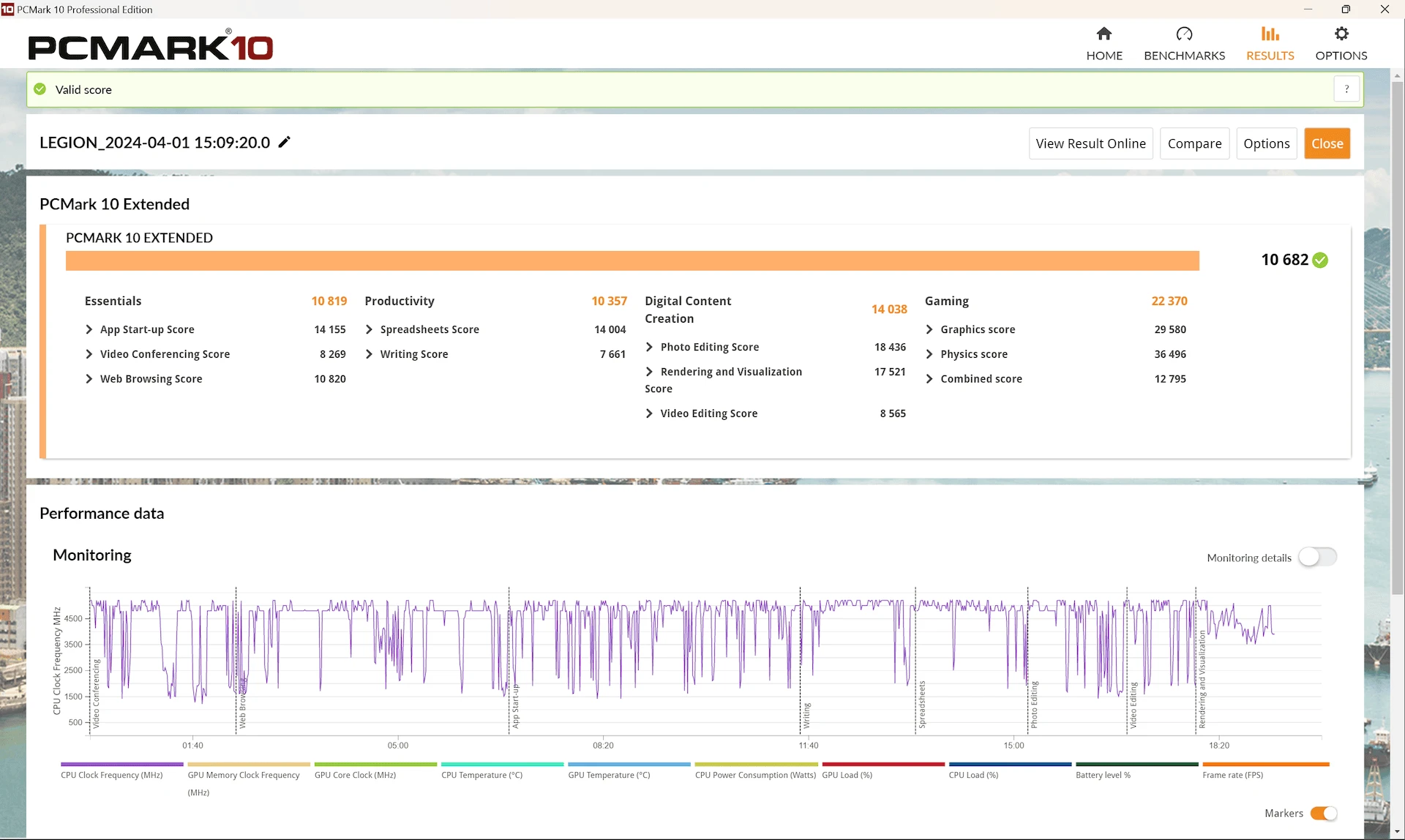
Task: Click the Photo Editing timeline marker
Action: point(1034,705)
